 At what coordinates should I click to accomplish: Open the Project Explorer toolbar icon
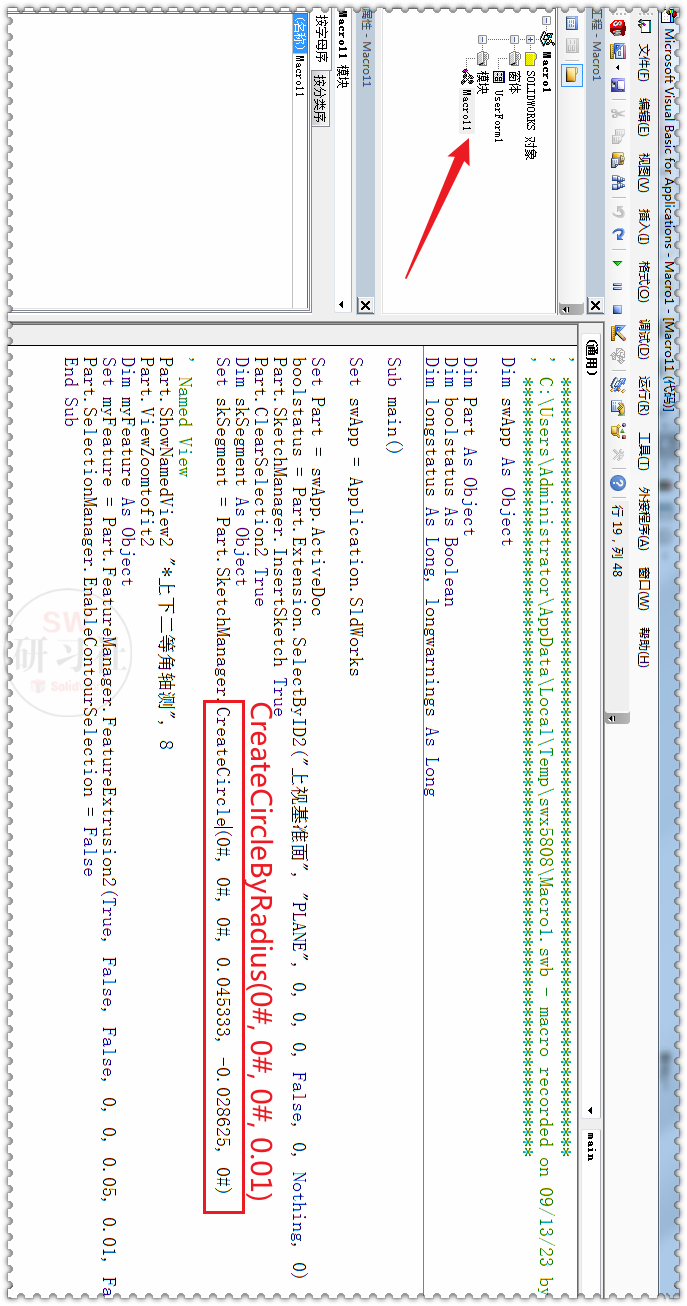tap(618, 383)
